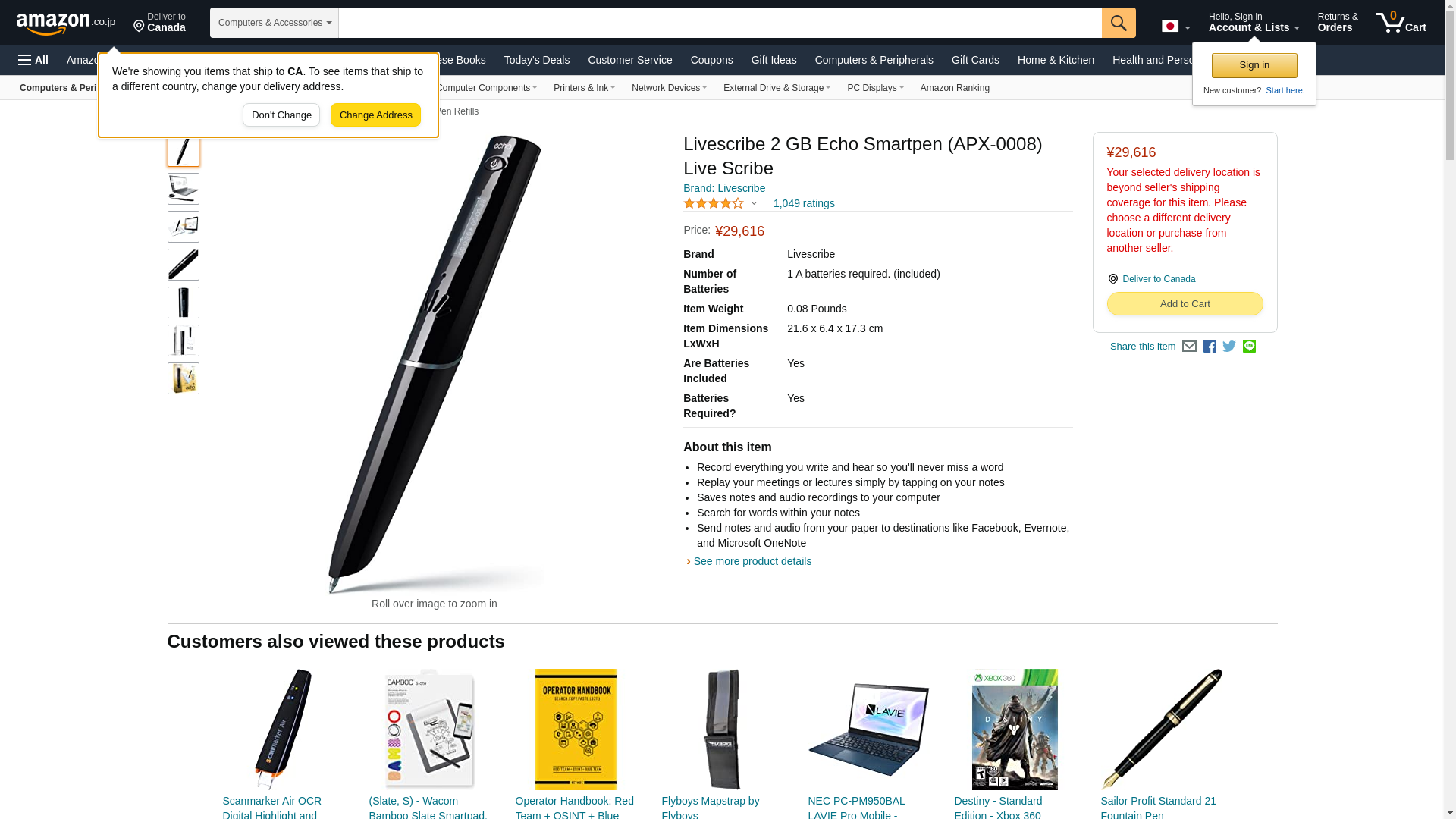This screenshot has width=1456, height=819.
Task: Share this item on Facebook
Action: pos(1210,347)
